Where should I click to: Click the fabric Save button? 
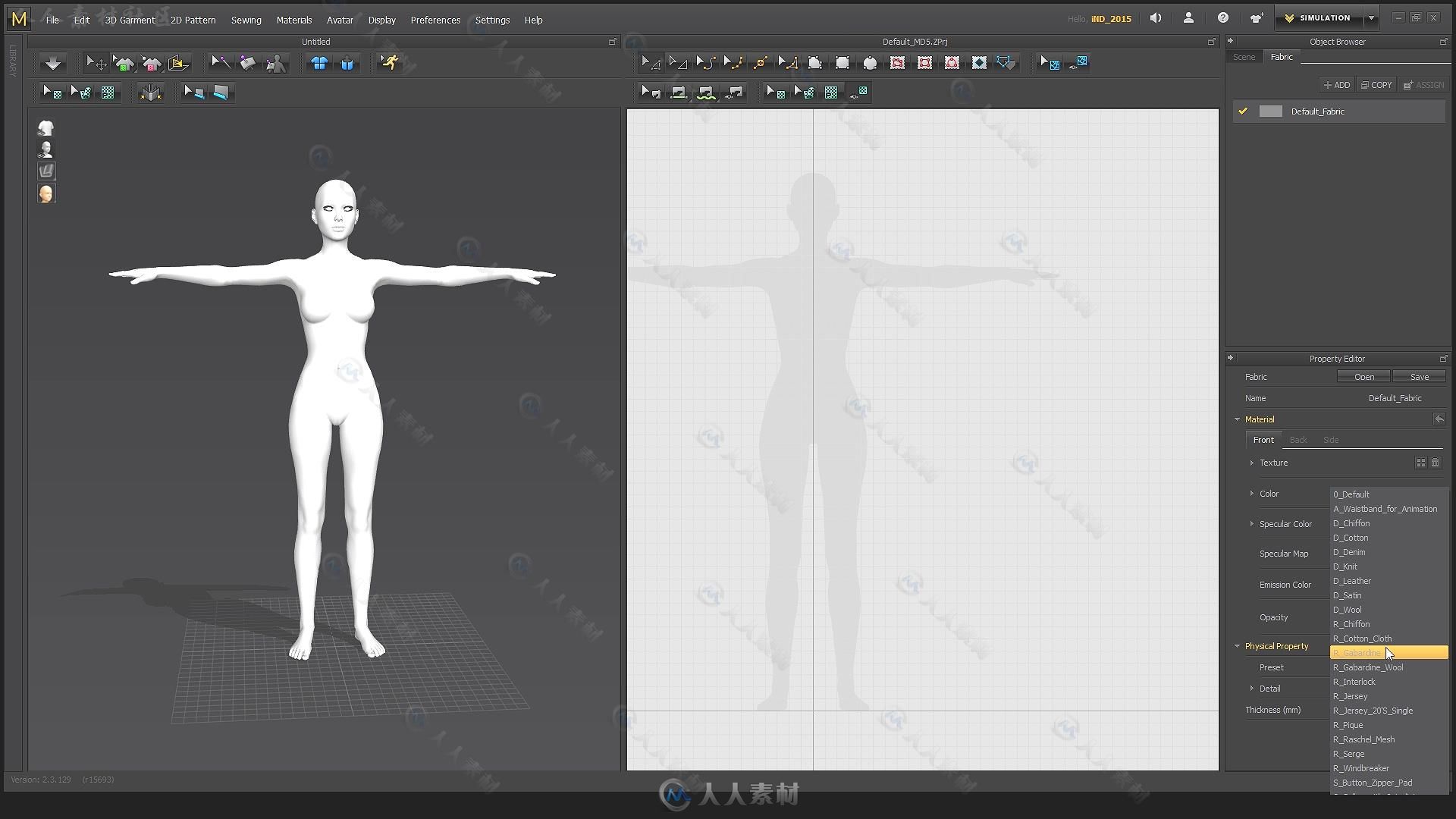(1419, 377)
